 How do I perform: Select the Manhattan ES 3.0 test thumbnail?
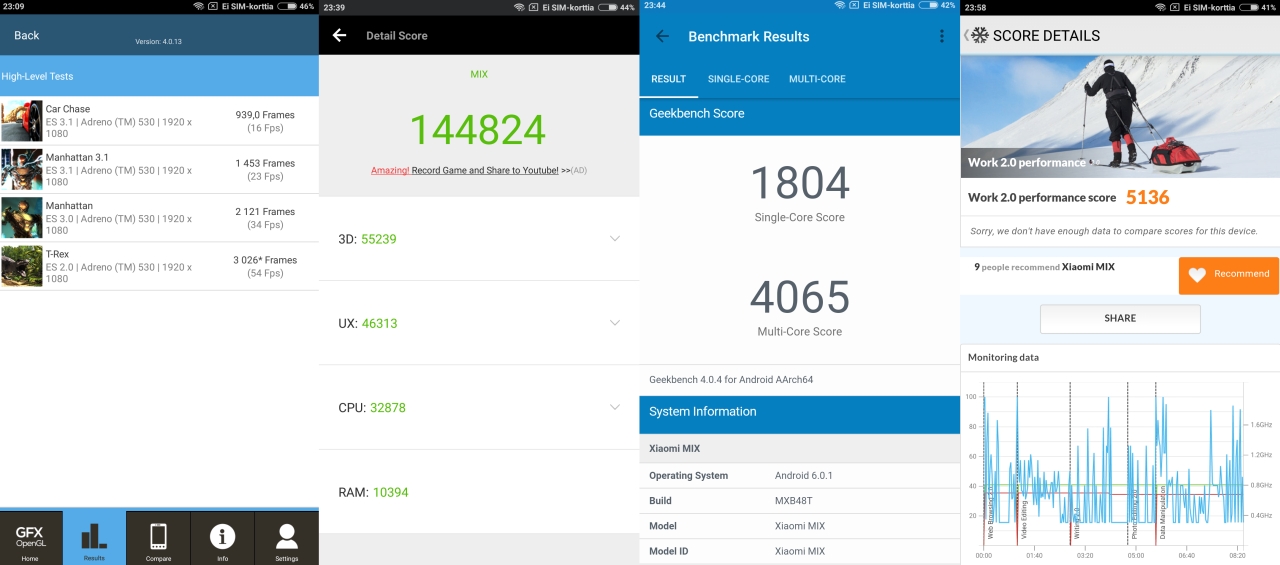click(22, 218)
